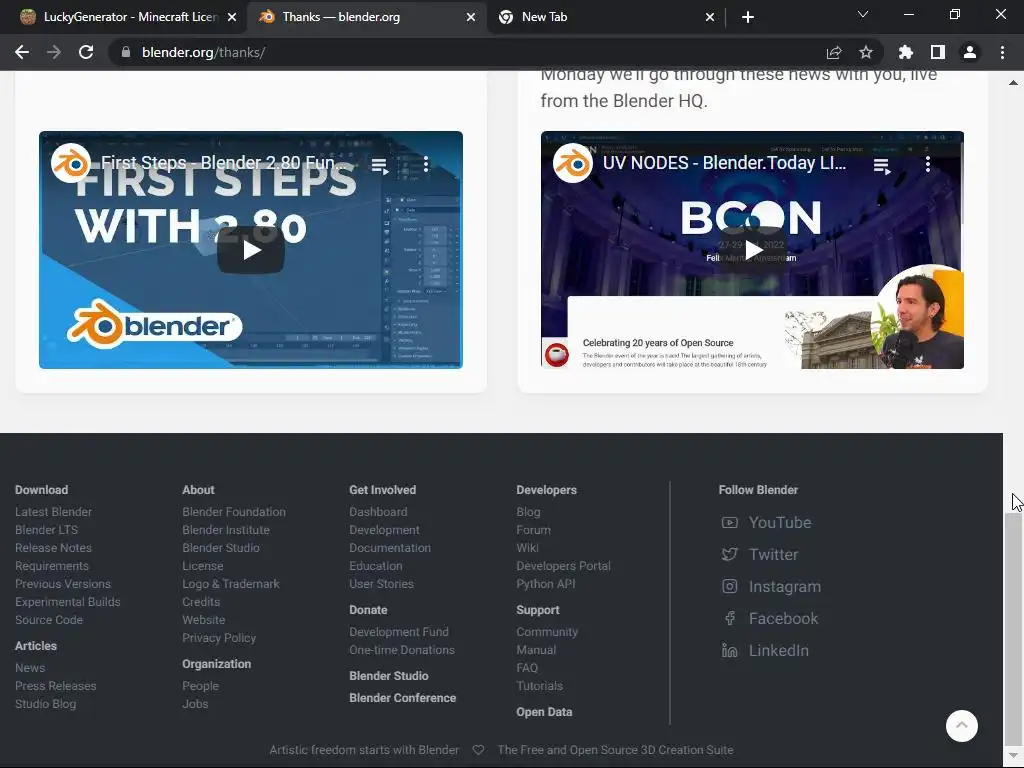The width and height of the screenshot is (1024, 768).
Task: Open the Requirements link
Action: tap(52, 566)
